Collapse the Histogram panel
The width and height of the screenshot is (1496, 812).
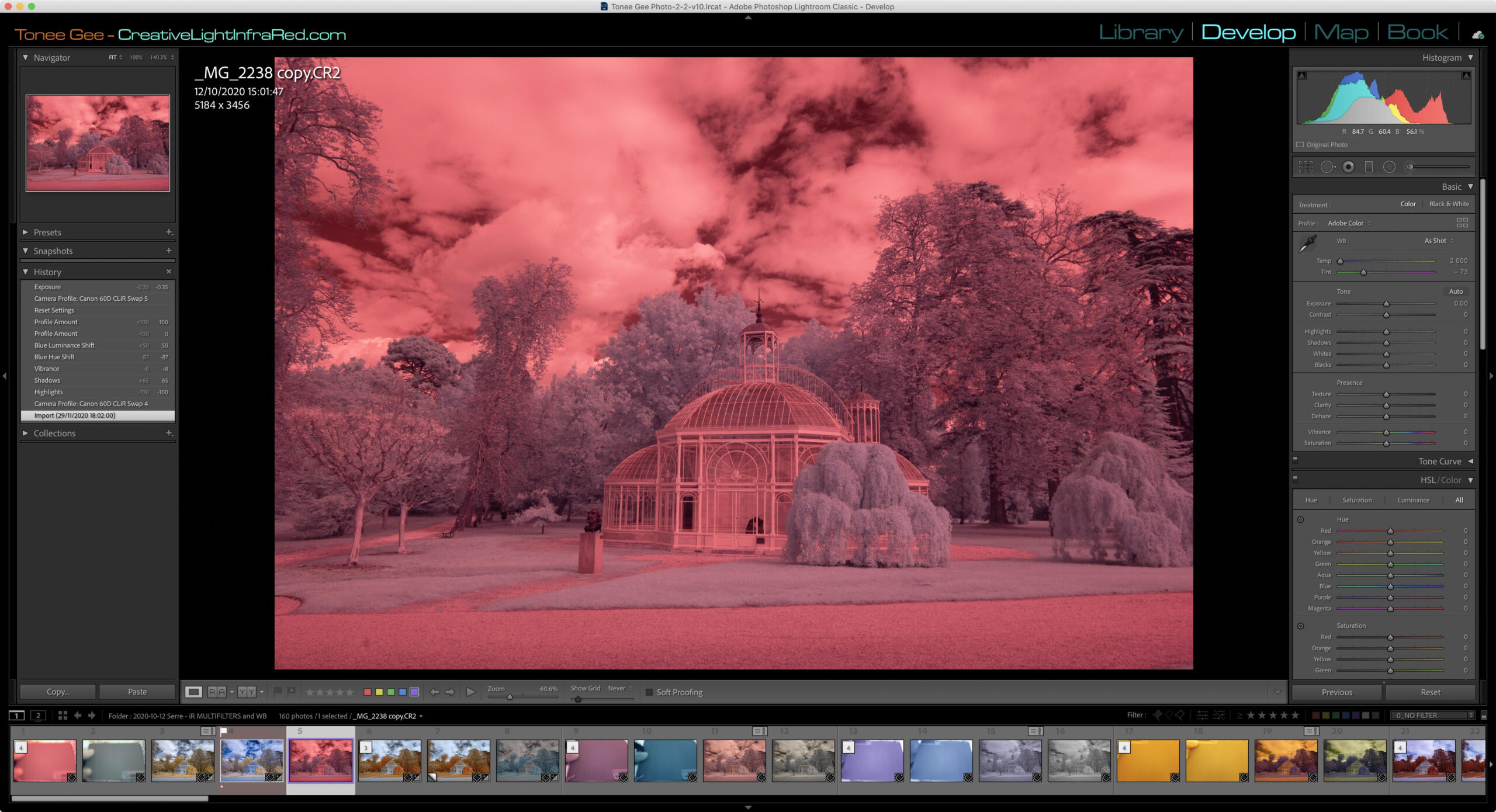tap(1470, 57)
